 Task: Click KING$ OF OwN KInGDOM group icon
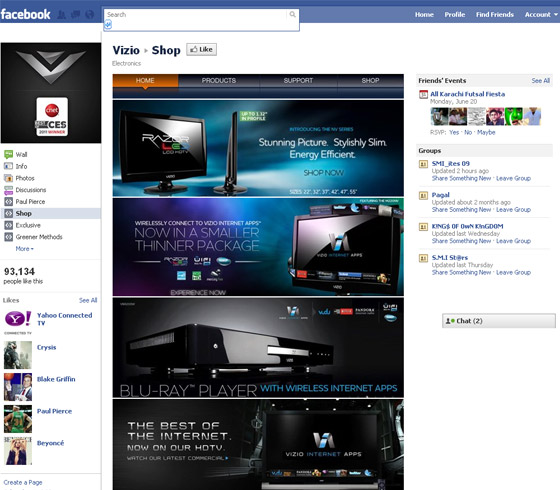point(423,227)
